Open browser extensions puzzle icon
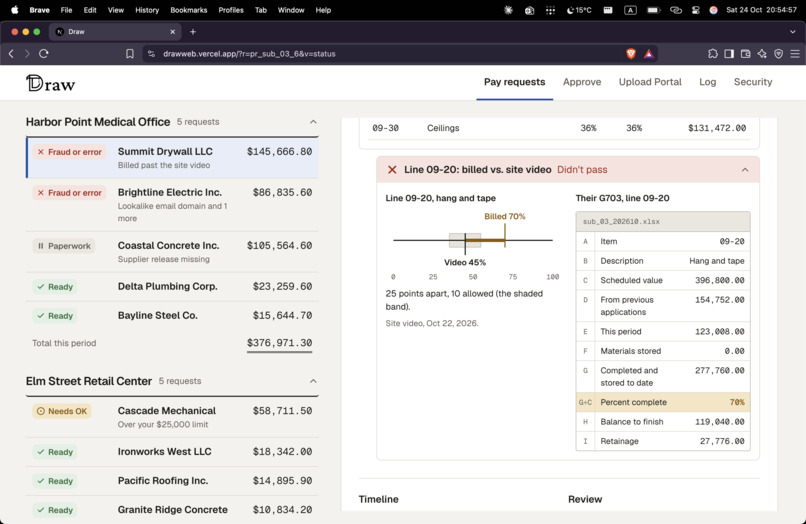 pyautogui.click(x=712, y=53)
